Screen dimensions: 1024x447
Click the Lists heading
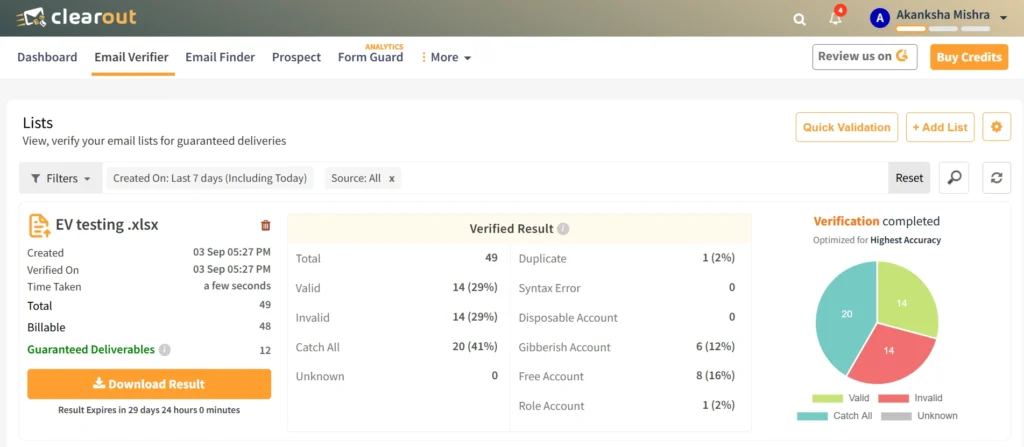pos(38,123)
